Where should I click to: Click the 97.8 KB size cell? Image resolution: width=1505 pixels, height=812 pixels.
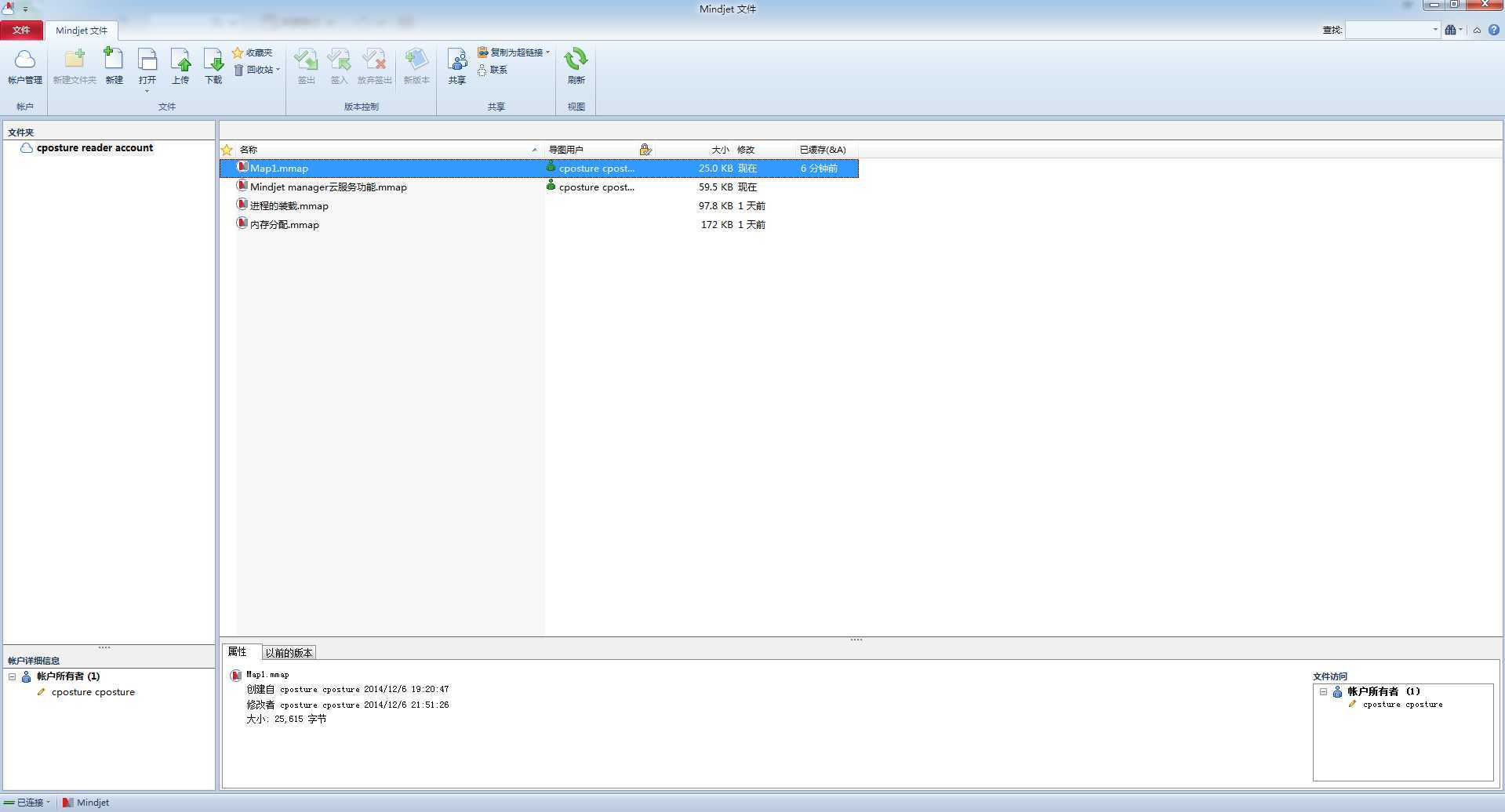click(715, 206)
